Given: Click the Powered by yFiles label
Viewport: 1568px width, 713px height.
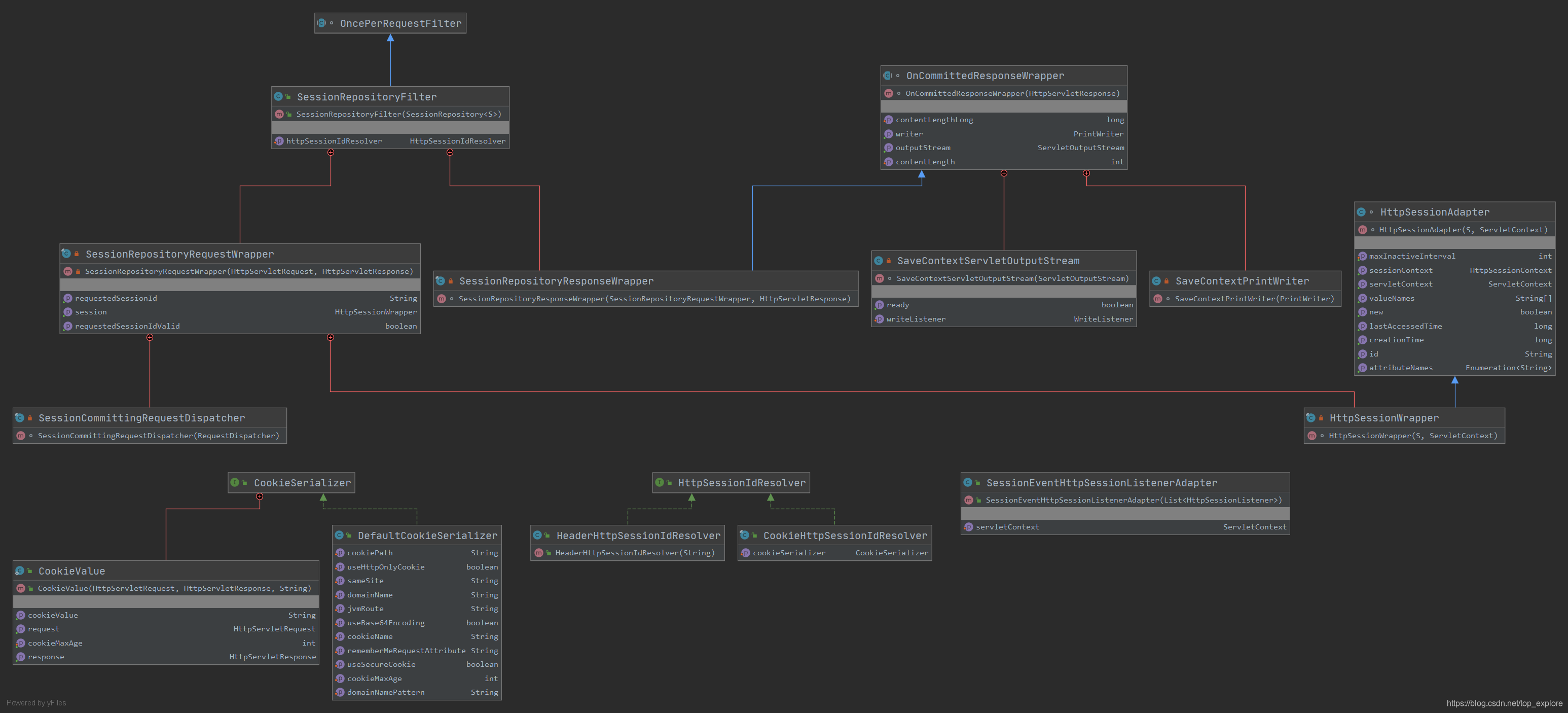Looking at the screenshot, I should pyautogui.click(x=37, y=703).
